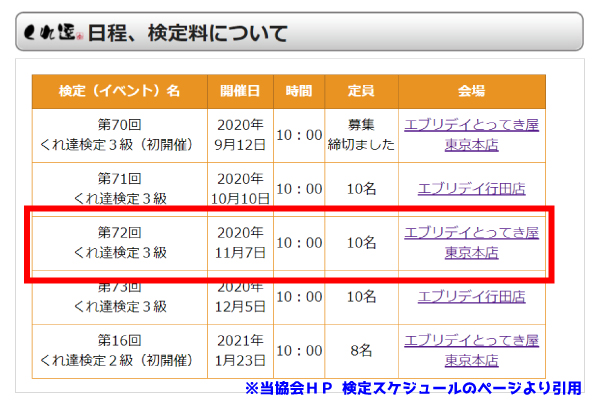600x400 pixels.
Task: Click the 募集締切ました capacity cell
Action: click(361, 134)
